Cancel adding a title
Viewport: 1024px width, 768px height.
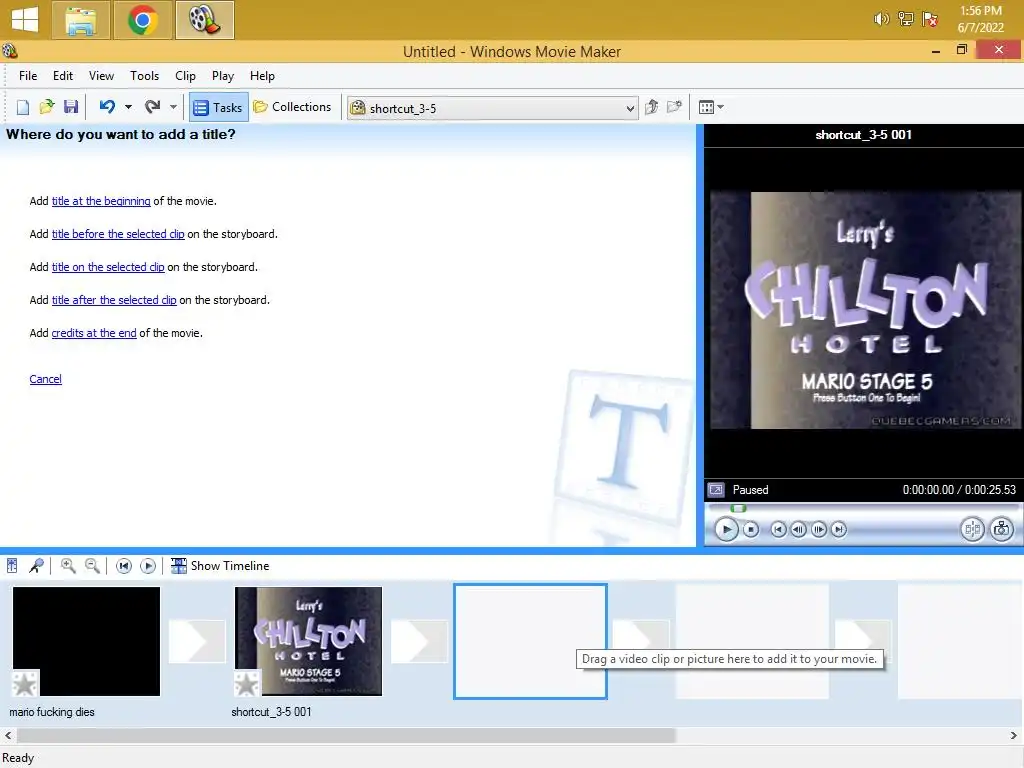tap(46, 379)
